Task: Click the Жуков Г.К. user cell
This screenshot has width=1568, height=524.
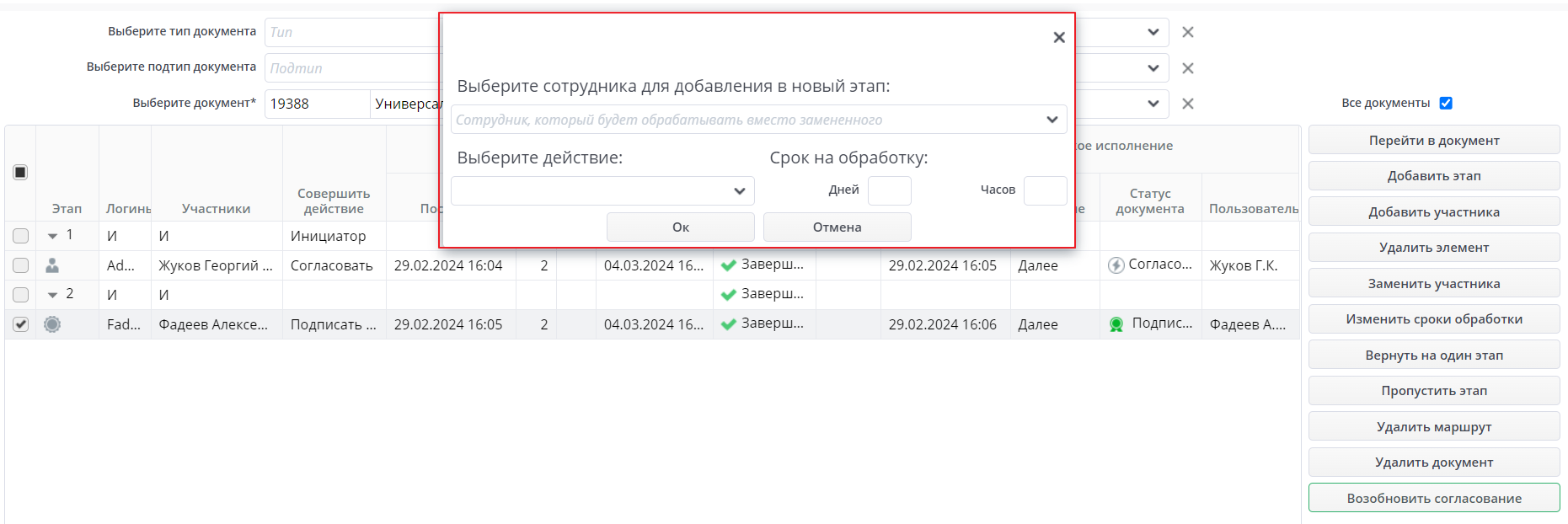Action: 1250,265
